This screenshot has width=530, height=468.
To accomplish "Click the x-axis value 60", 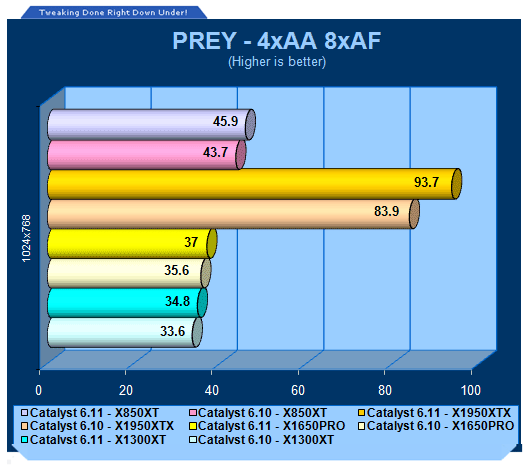I will pyautogui.click(x=298, y=390).
